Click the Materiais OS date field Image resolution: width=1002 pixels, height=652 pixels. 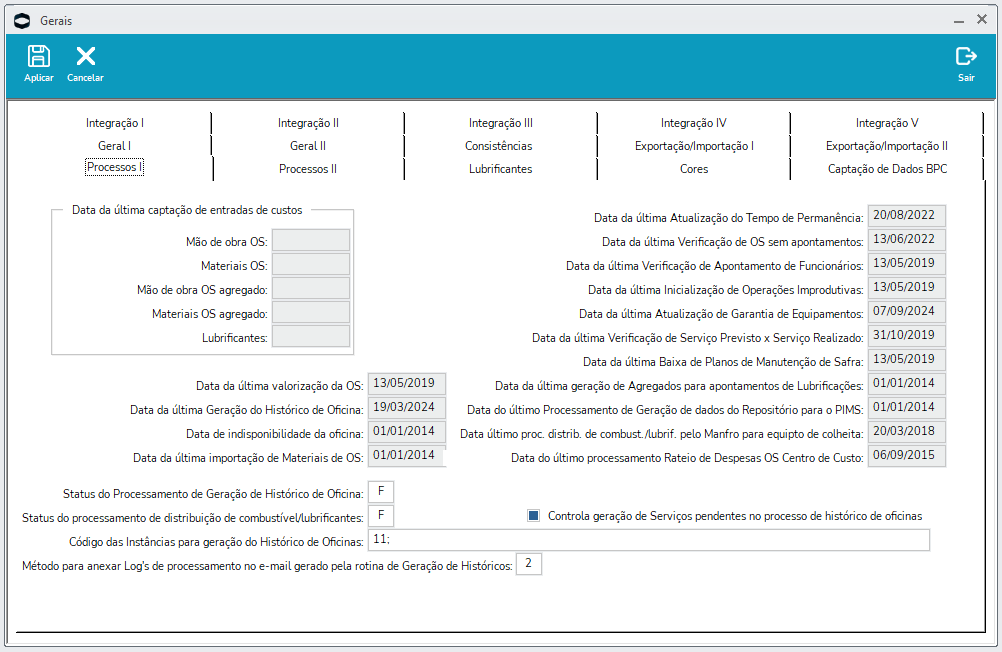pyautogui.click(x=311, y=265)
